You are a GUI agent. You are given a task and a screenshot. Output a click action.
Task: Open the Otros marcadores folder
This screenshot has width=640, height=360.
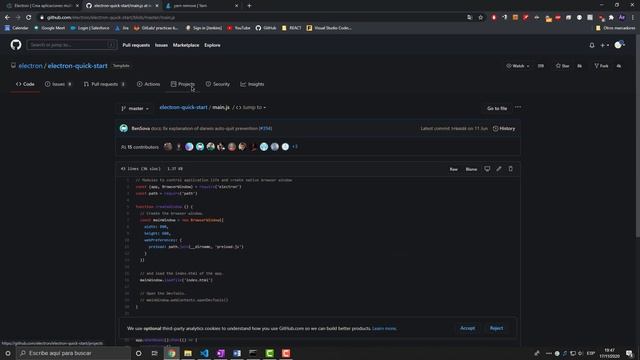tap(616, 28)
